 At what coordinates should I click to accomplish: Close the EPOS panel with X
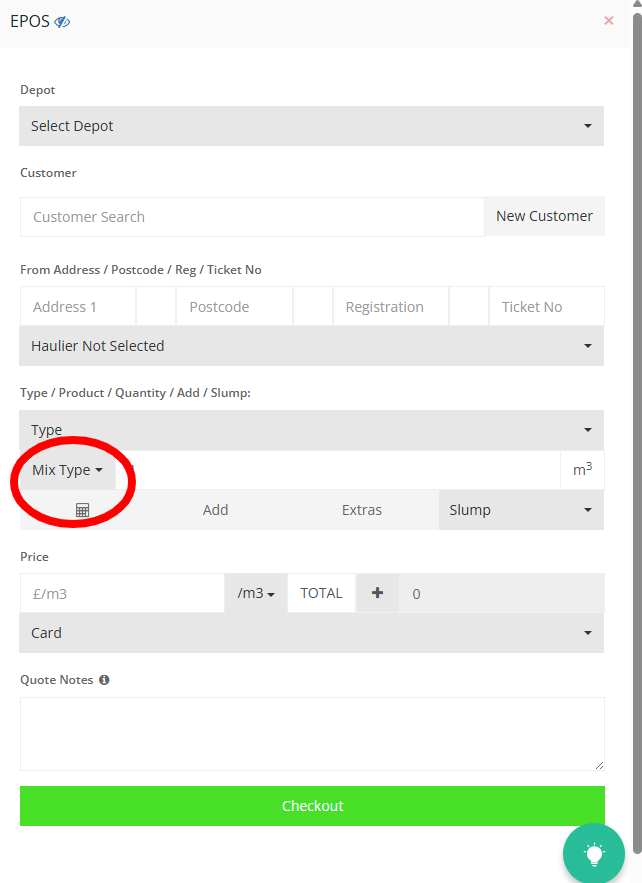point(608,20)
